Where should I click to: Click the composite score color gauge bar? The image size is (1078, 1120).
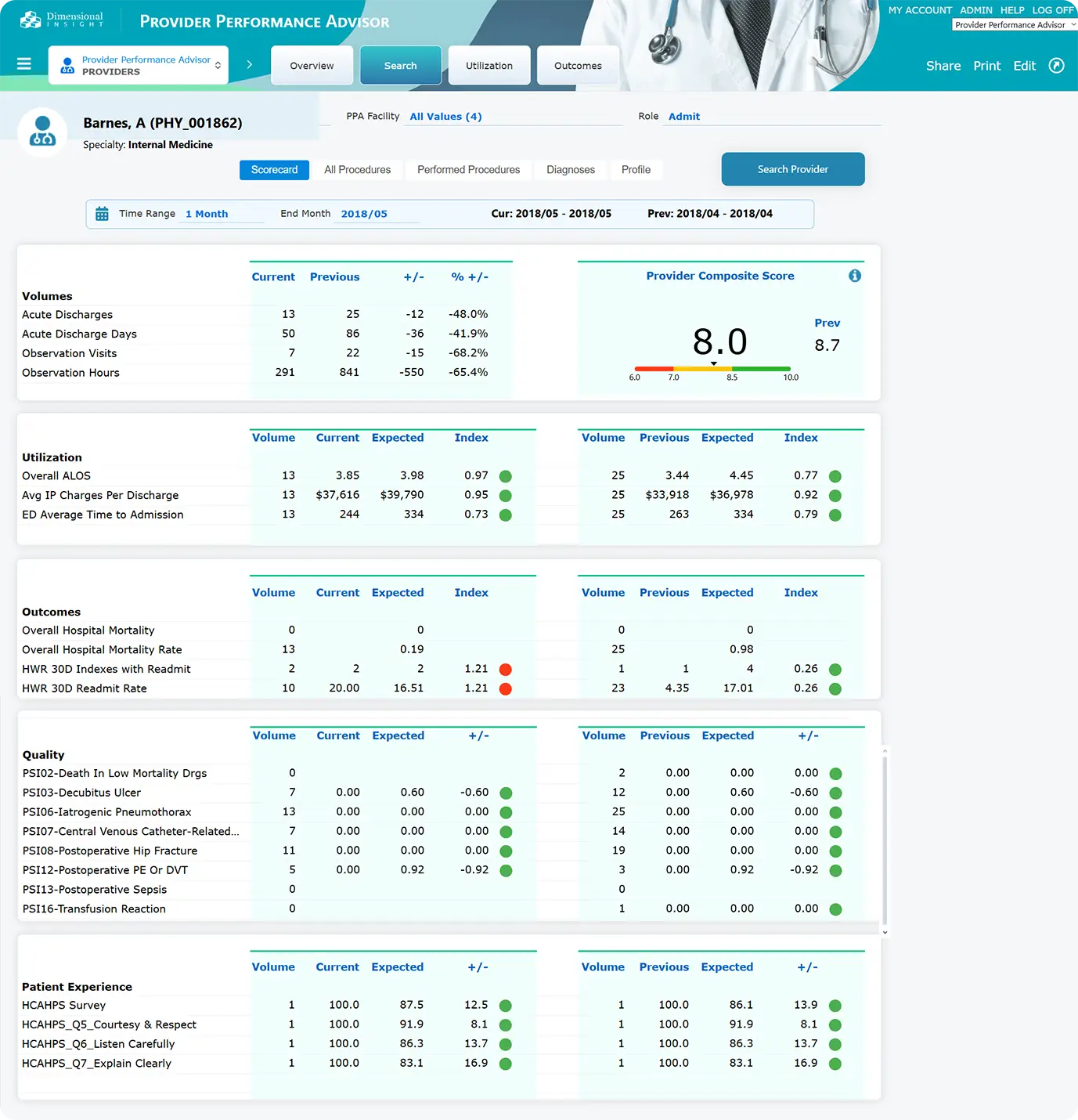712,369
